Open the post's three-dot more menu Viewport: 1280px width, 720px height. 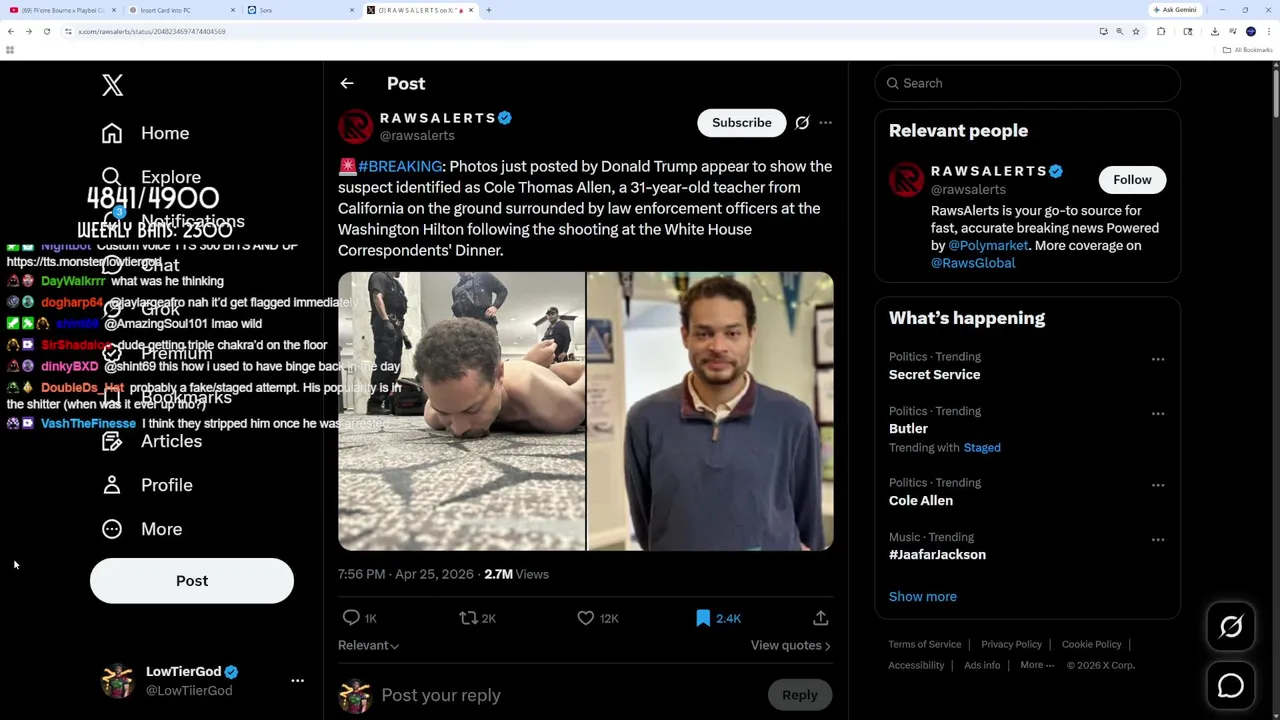(x=825, y=123)
